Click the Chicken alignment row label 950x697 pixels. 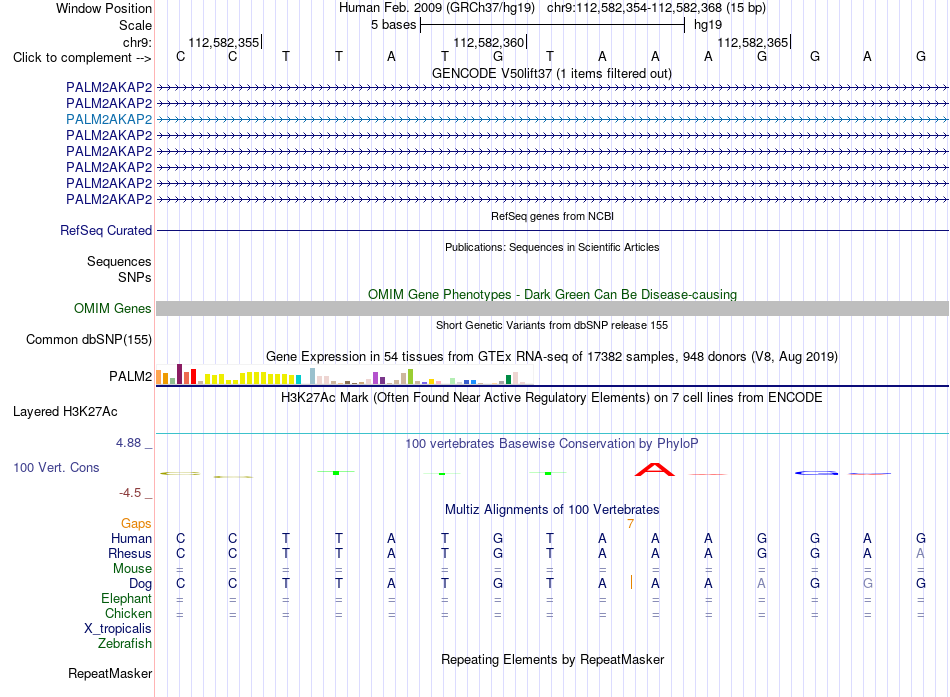tap(128, 613)
